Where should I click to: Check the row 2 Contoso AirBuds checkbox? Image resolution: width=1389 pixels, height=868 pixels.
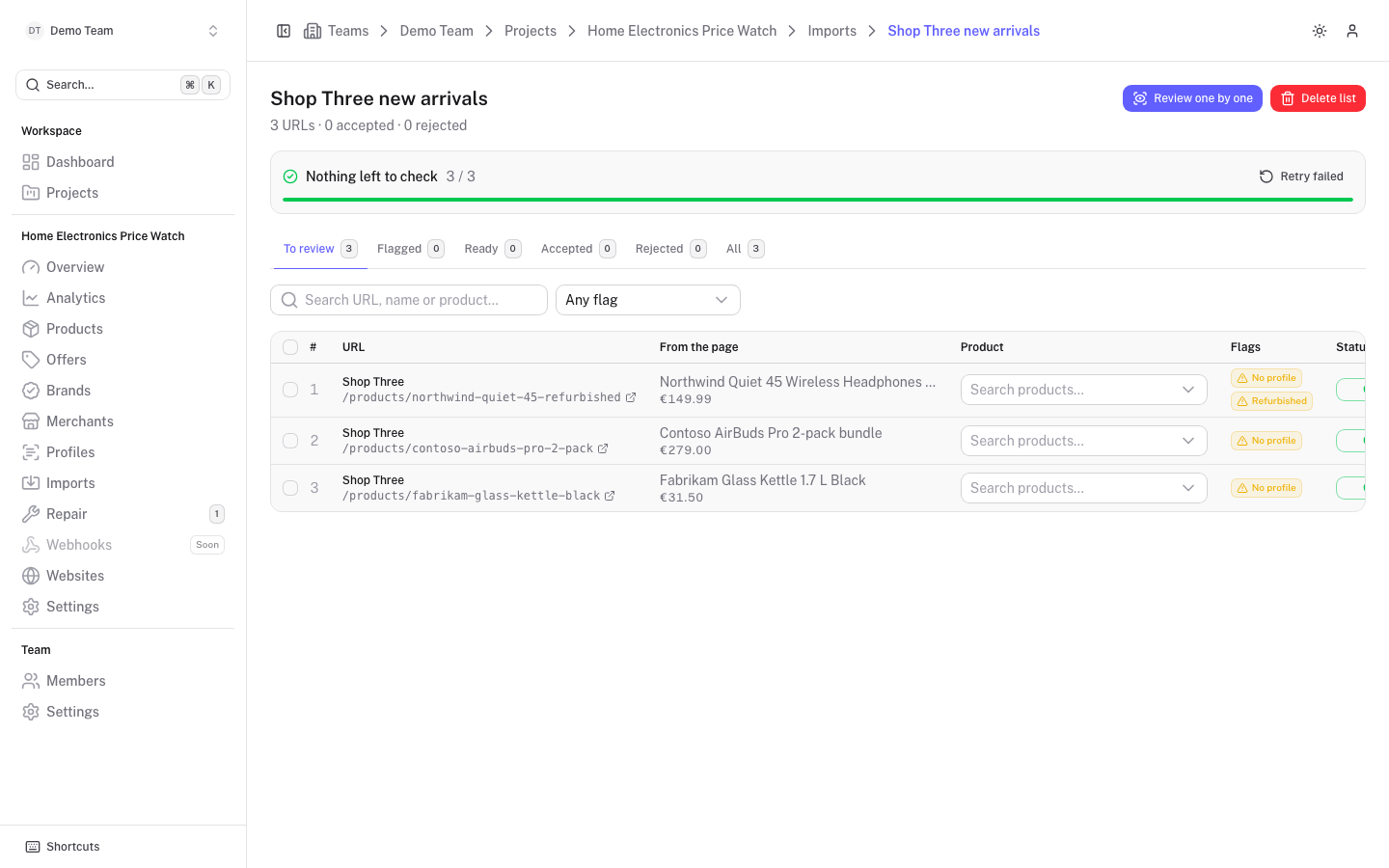click(290, 441)
